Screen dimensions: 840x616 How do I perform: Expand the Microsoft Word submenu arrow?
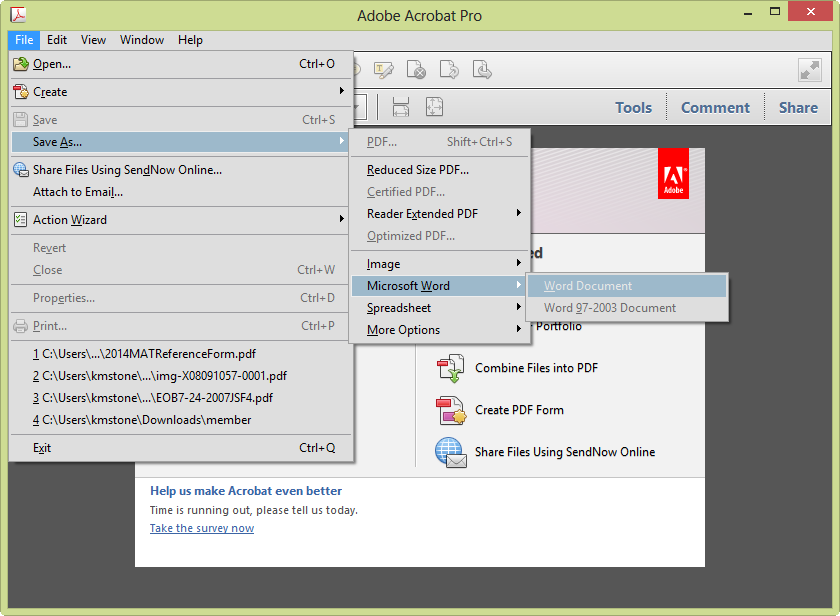tap(519, 284)
